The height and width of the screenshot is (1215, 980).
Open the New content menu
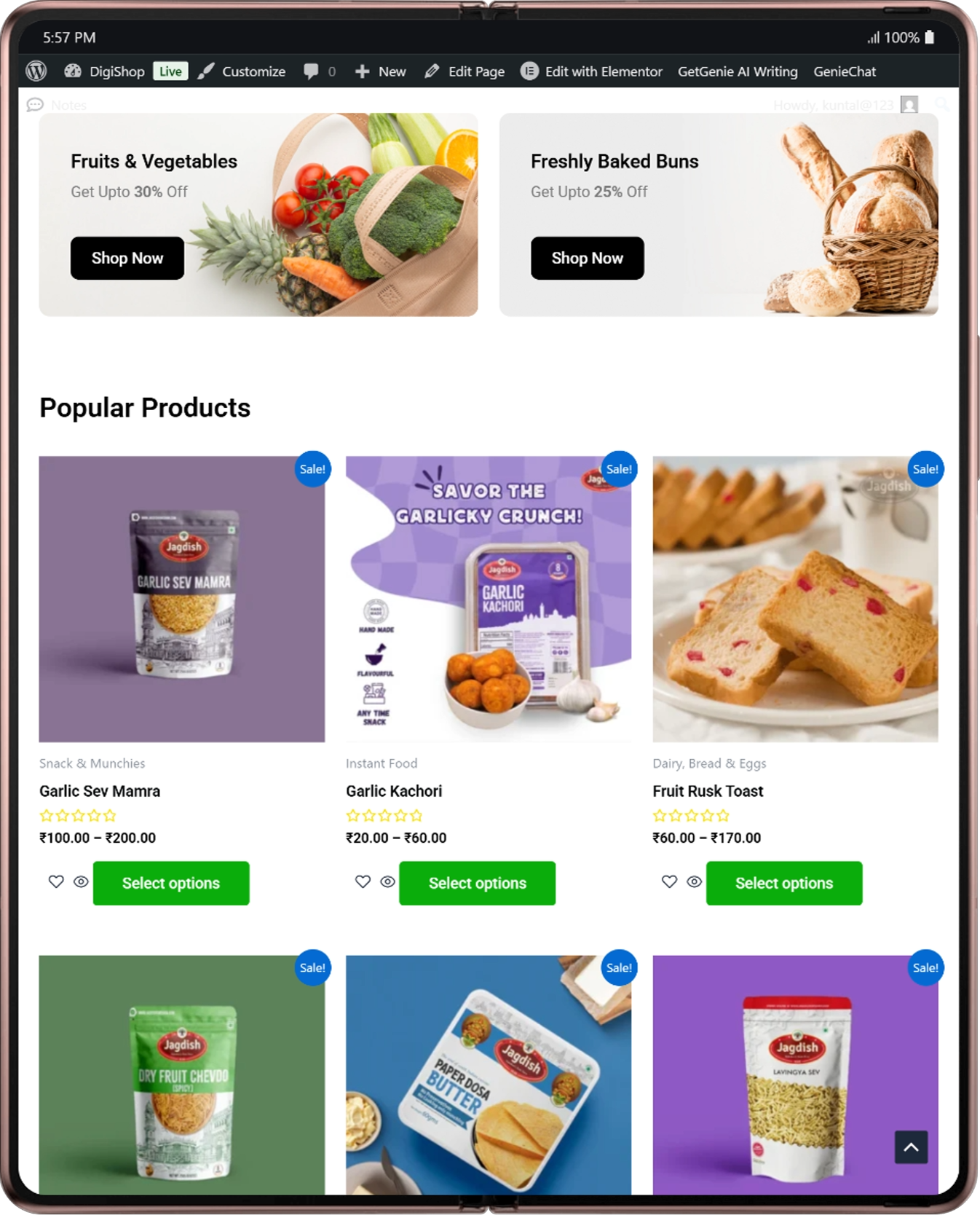pyautogui.click(x=380, y=71)
